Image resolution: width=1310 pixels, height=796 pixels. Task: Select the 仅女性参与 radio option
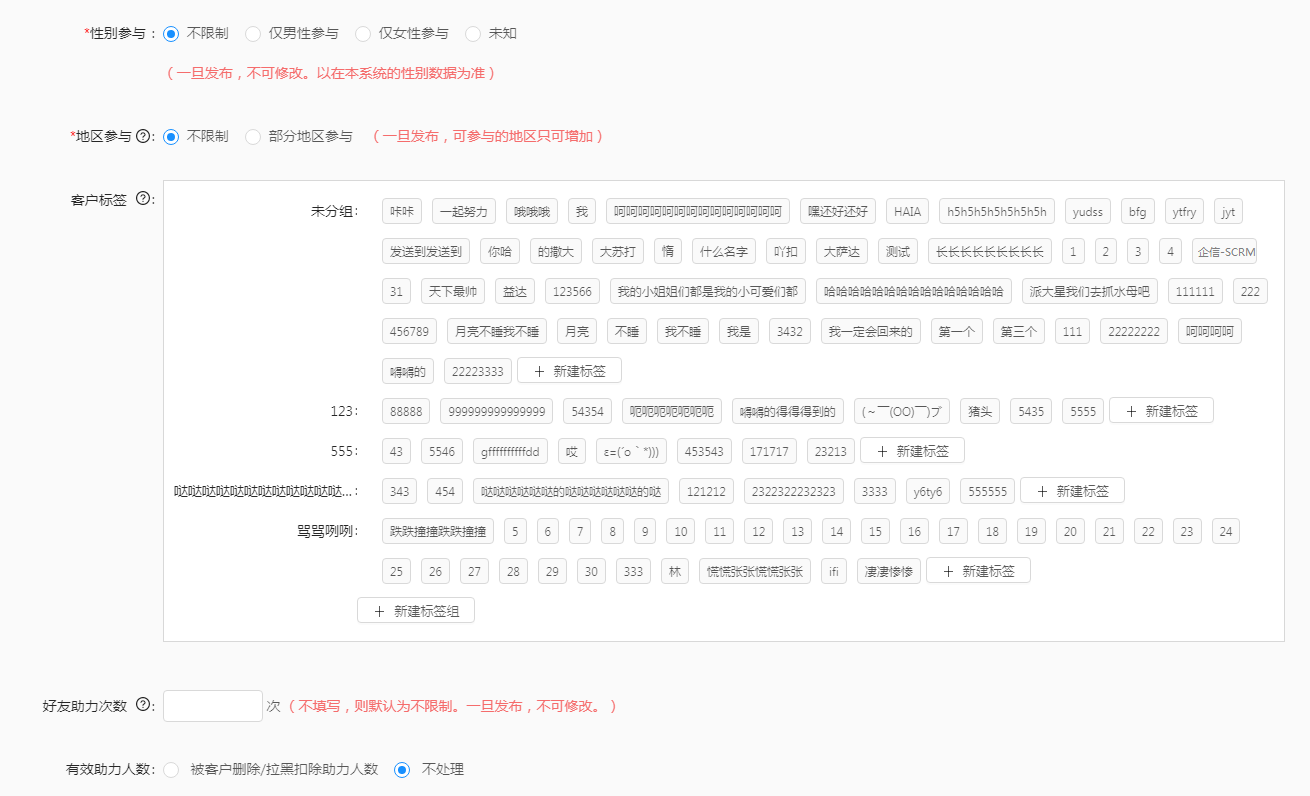click(363, 34)
